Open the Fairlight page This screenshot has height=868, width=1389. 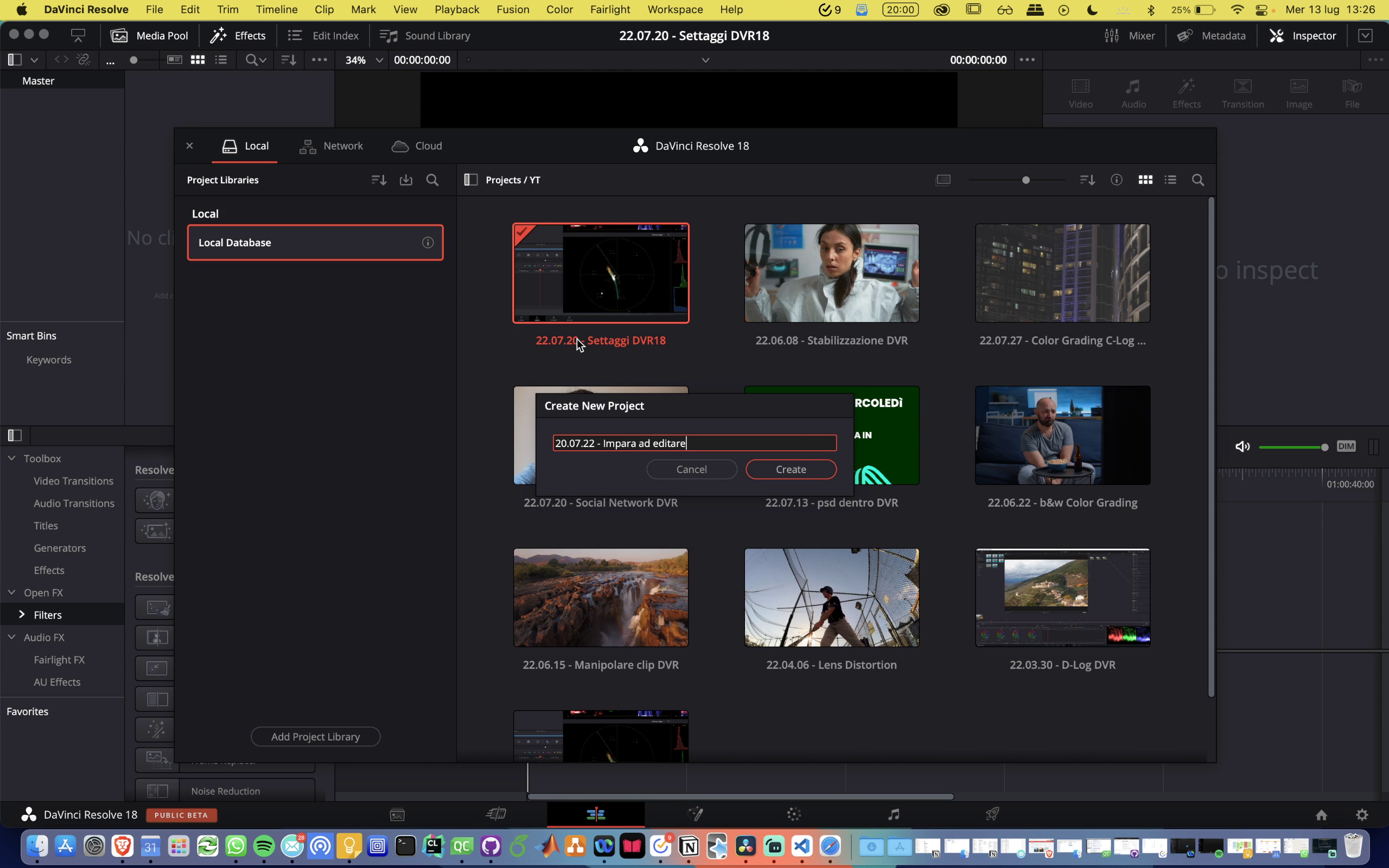(894, 814)
